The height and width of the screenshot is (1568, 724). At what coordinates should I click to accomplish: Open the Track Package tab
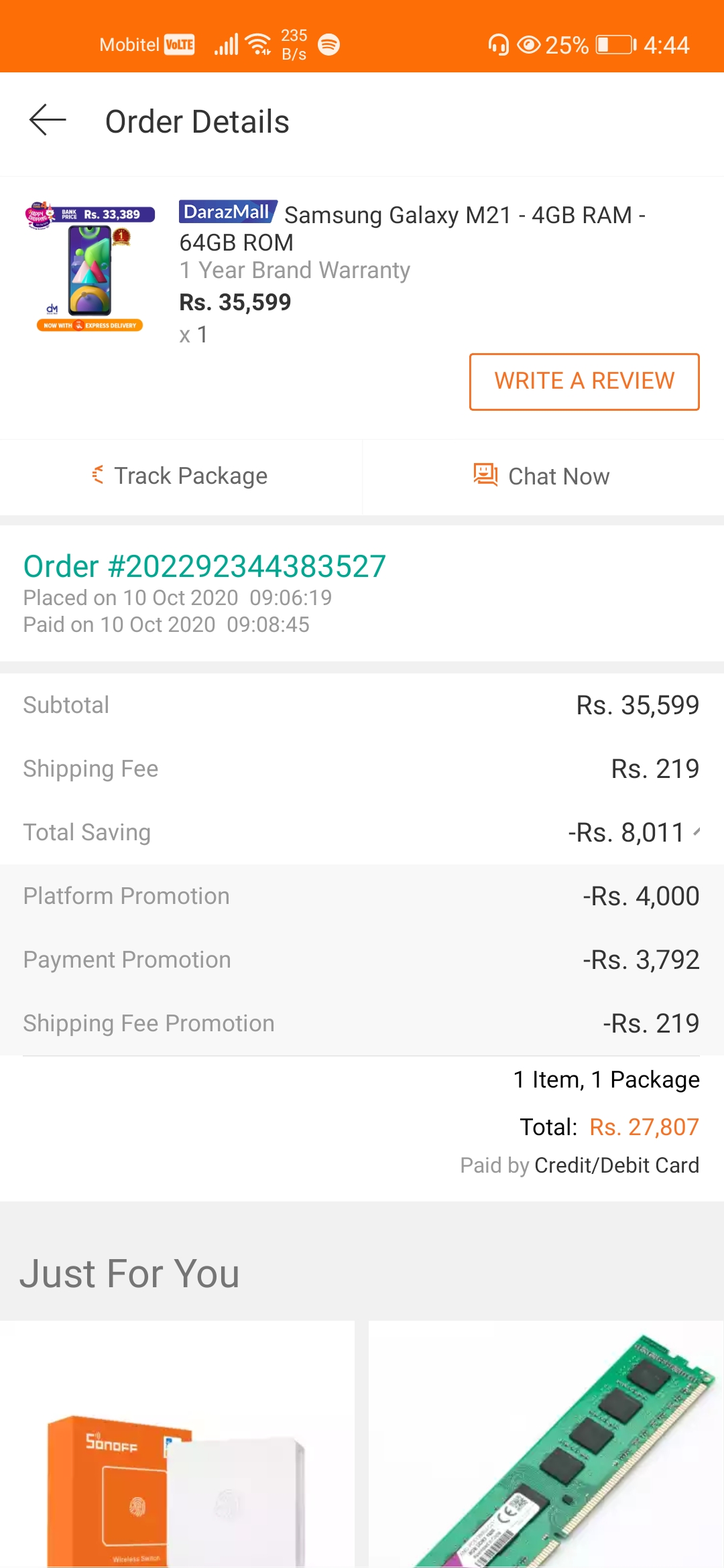click(181, 476)
